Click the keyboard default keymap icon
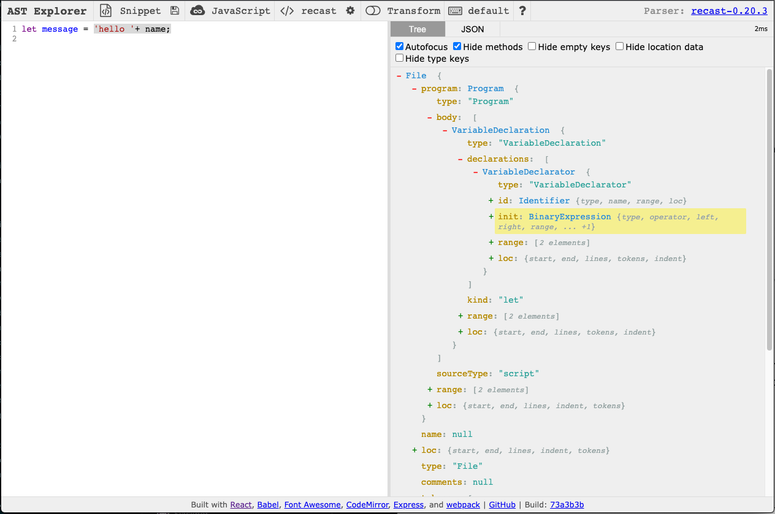The height and width of the screenshot is (514, 775). point(455,11)
